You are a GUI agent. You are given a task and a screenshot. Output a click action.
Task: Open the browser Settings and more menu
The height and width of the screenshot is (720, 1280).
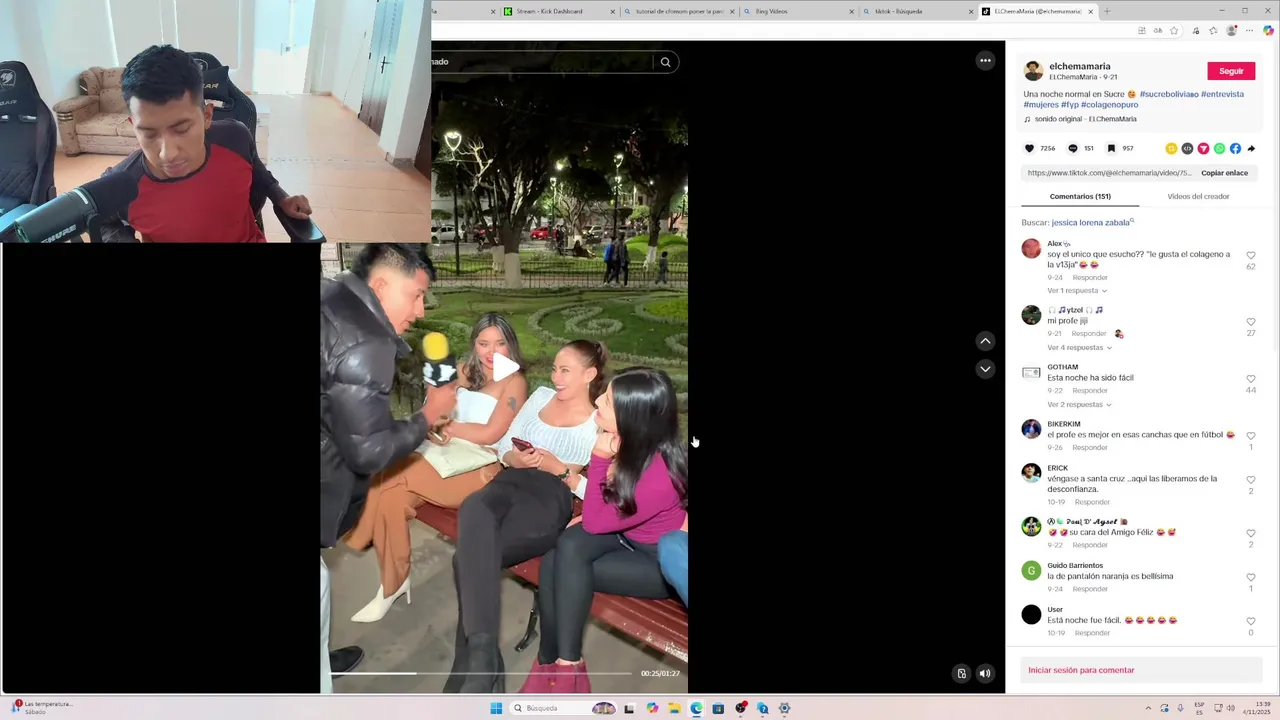[1249, 31]
